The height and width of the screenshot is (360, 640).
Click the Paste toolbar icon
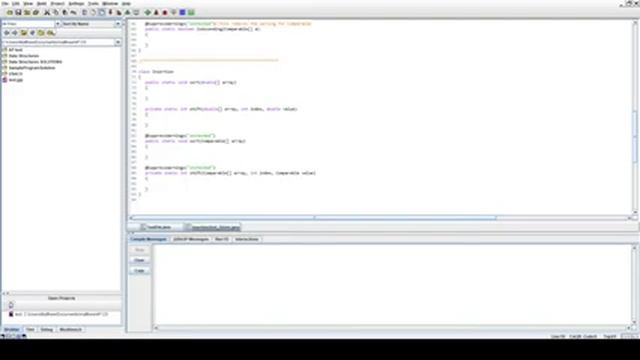pos(64,13)
